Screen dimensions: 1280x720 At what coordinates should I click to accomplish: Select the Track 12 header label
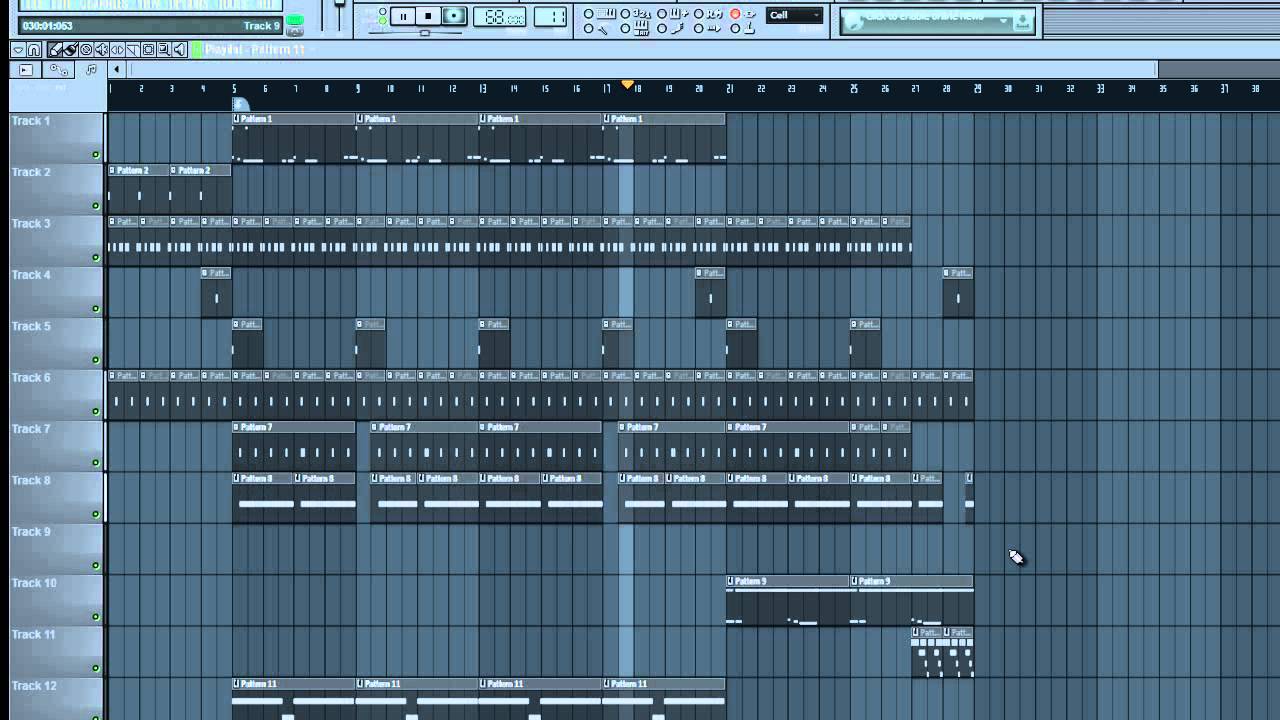pos(34,686)
